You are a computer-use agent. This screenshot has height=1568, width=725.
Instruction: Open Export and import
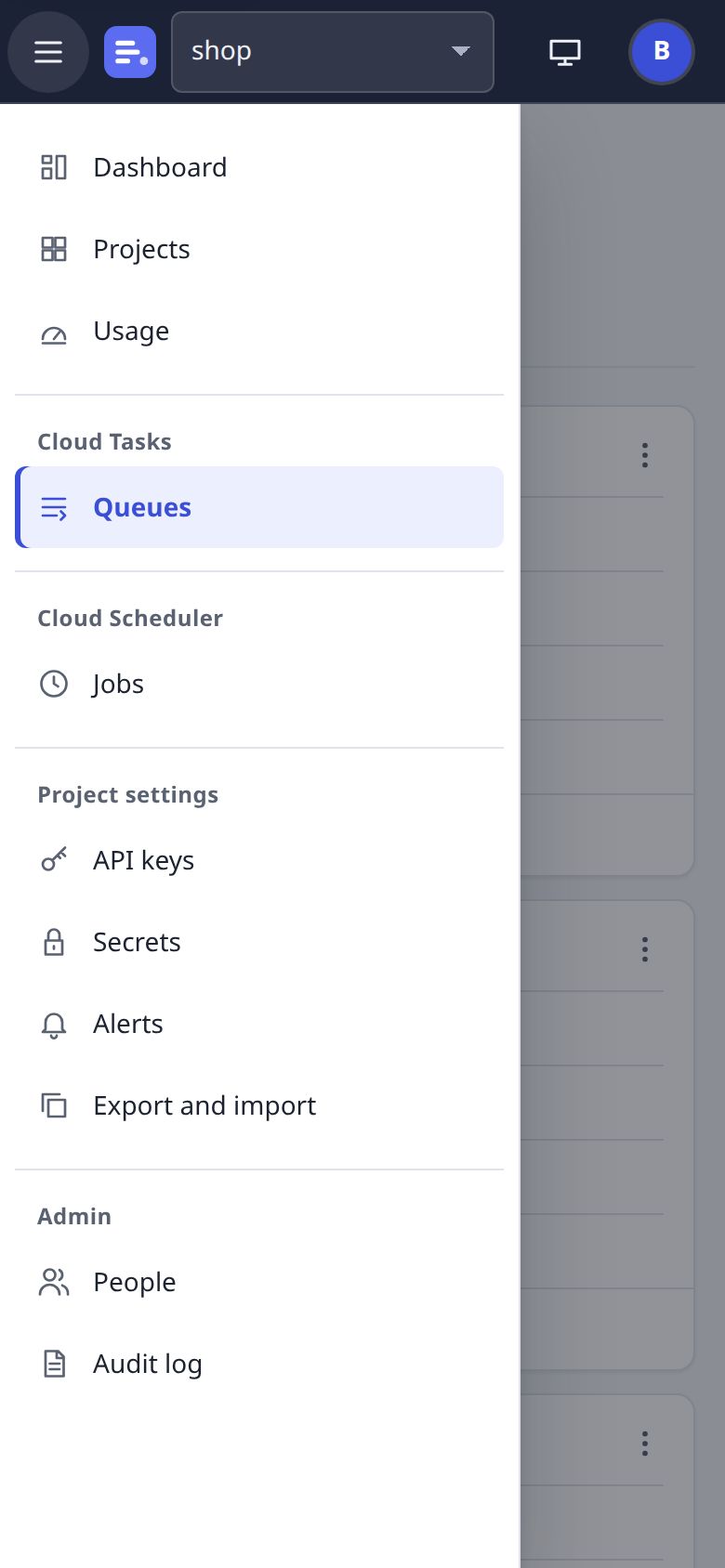259,1105
